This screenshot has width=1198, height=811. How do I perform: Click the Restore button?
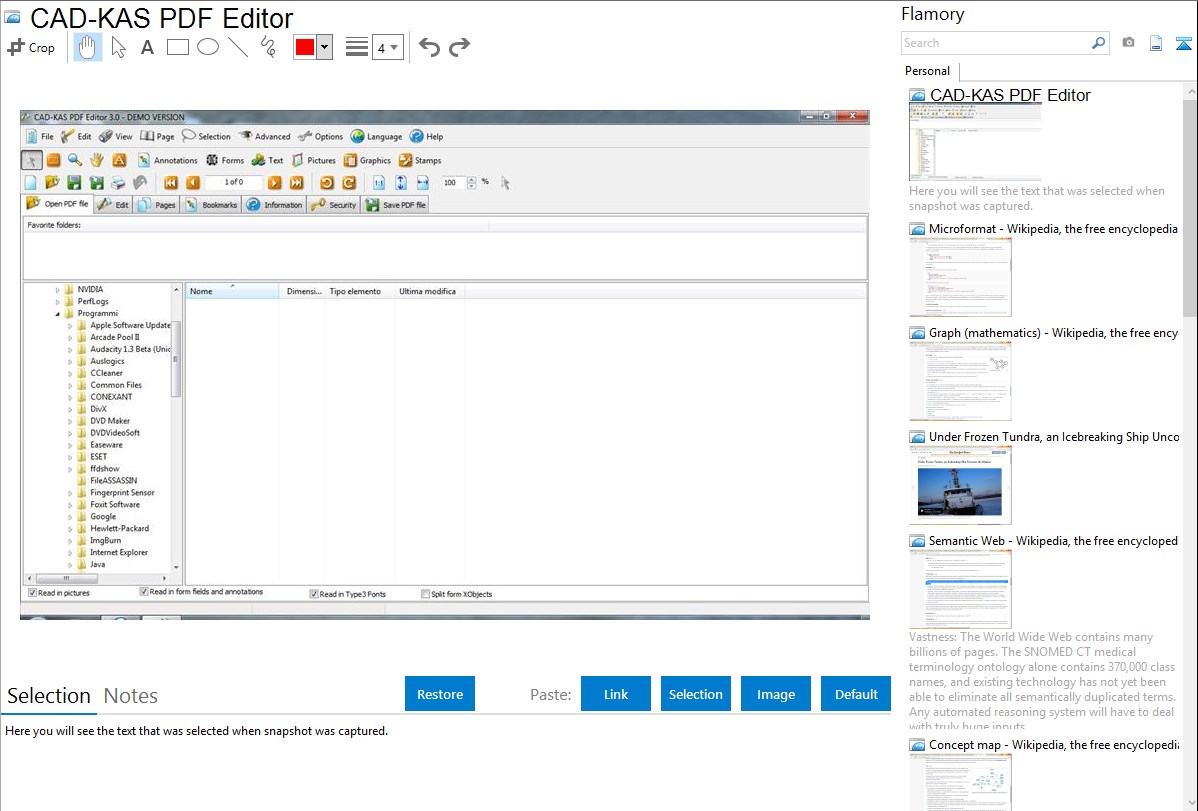[440, 694]
